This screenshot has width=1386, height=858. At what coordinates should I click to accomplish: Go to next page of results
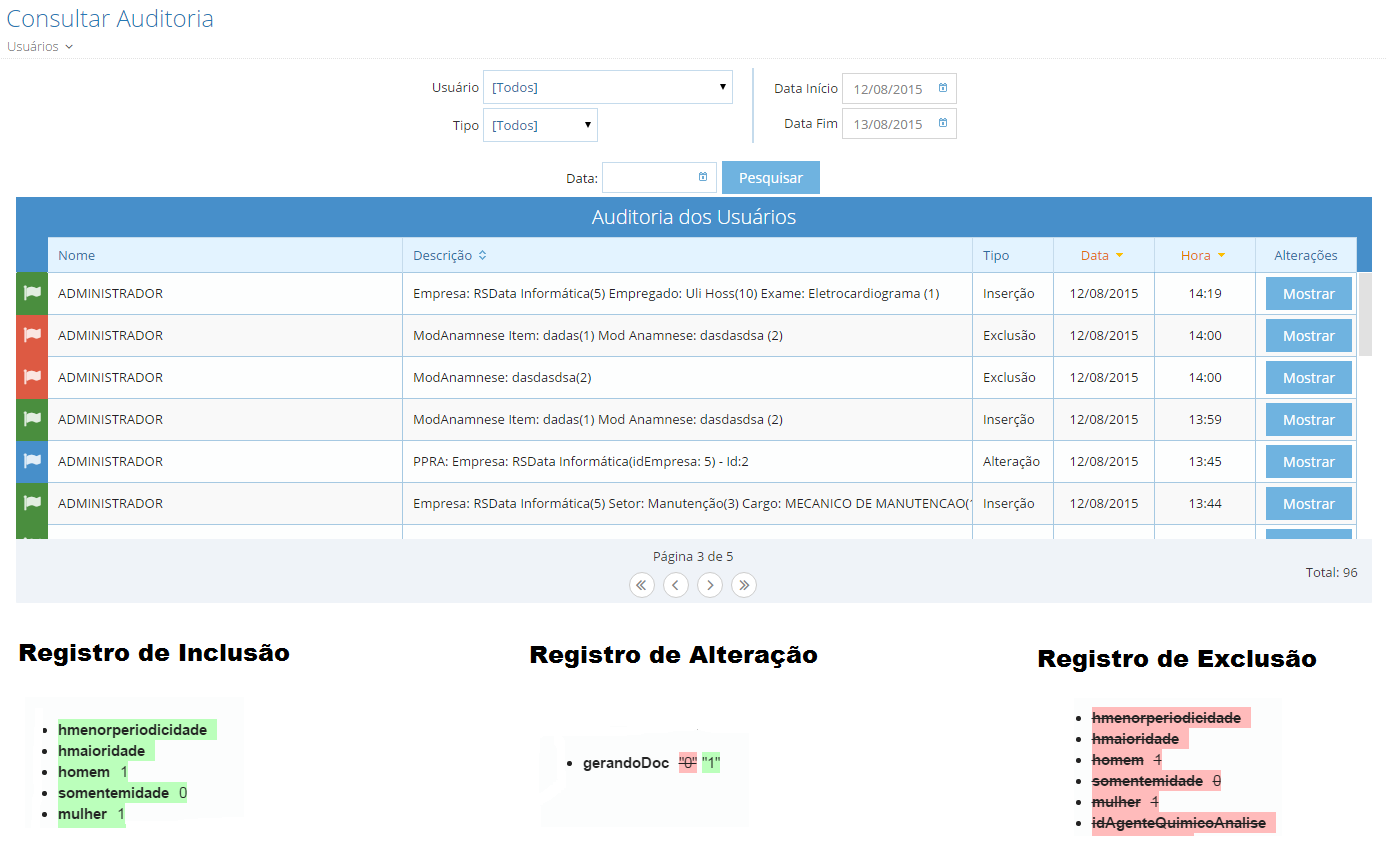[x=710, y=585]
